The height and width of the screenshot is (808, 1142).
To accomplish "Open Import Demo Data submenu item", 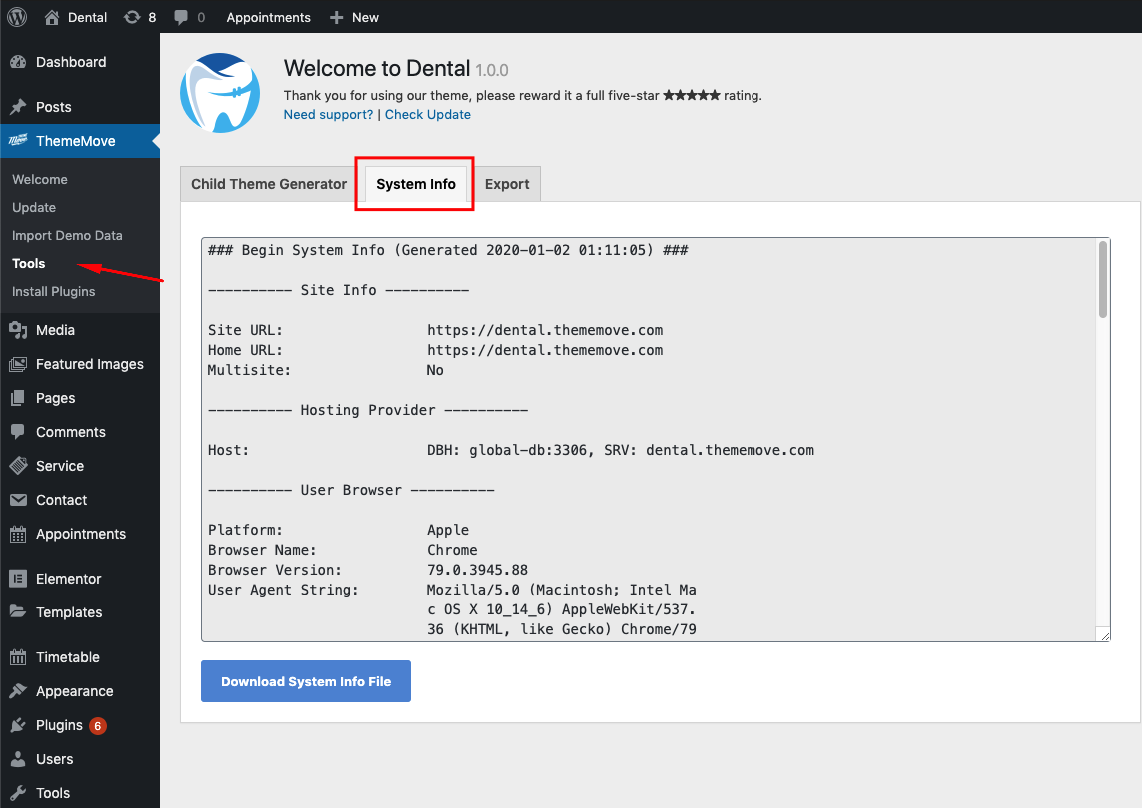I will 67,235.
